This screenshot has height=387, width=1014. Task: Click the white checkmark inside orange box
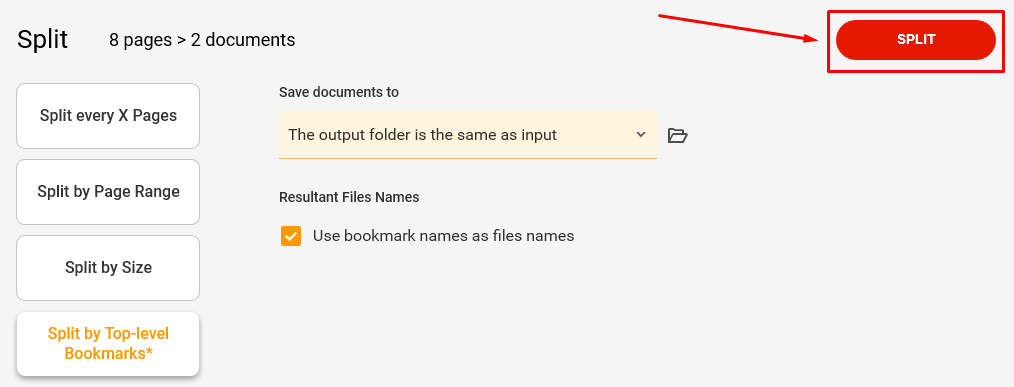coord(291,236)
